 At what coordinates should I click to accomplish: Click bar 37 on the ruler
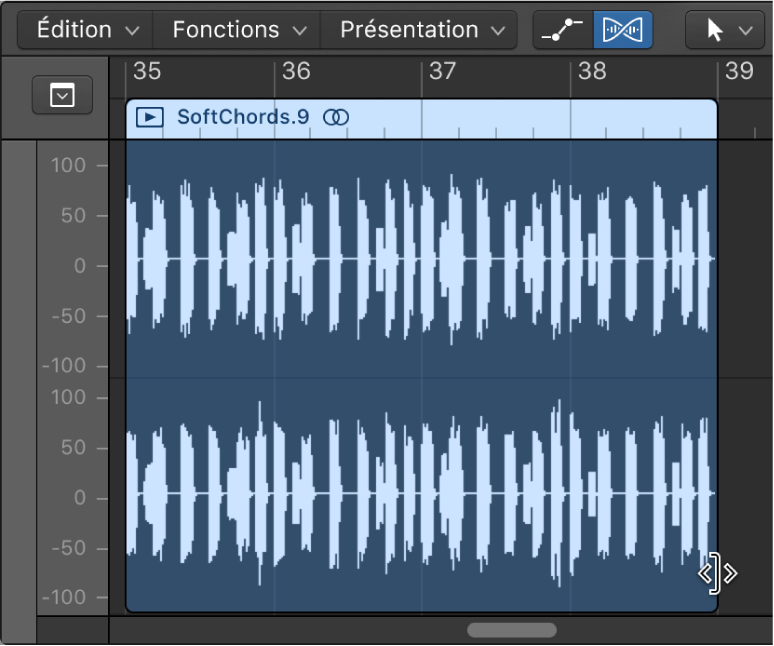[442, 71]
